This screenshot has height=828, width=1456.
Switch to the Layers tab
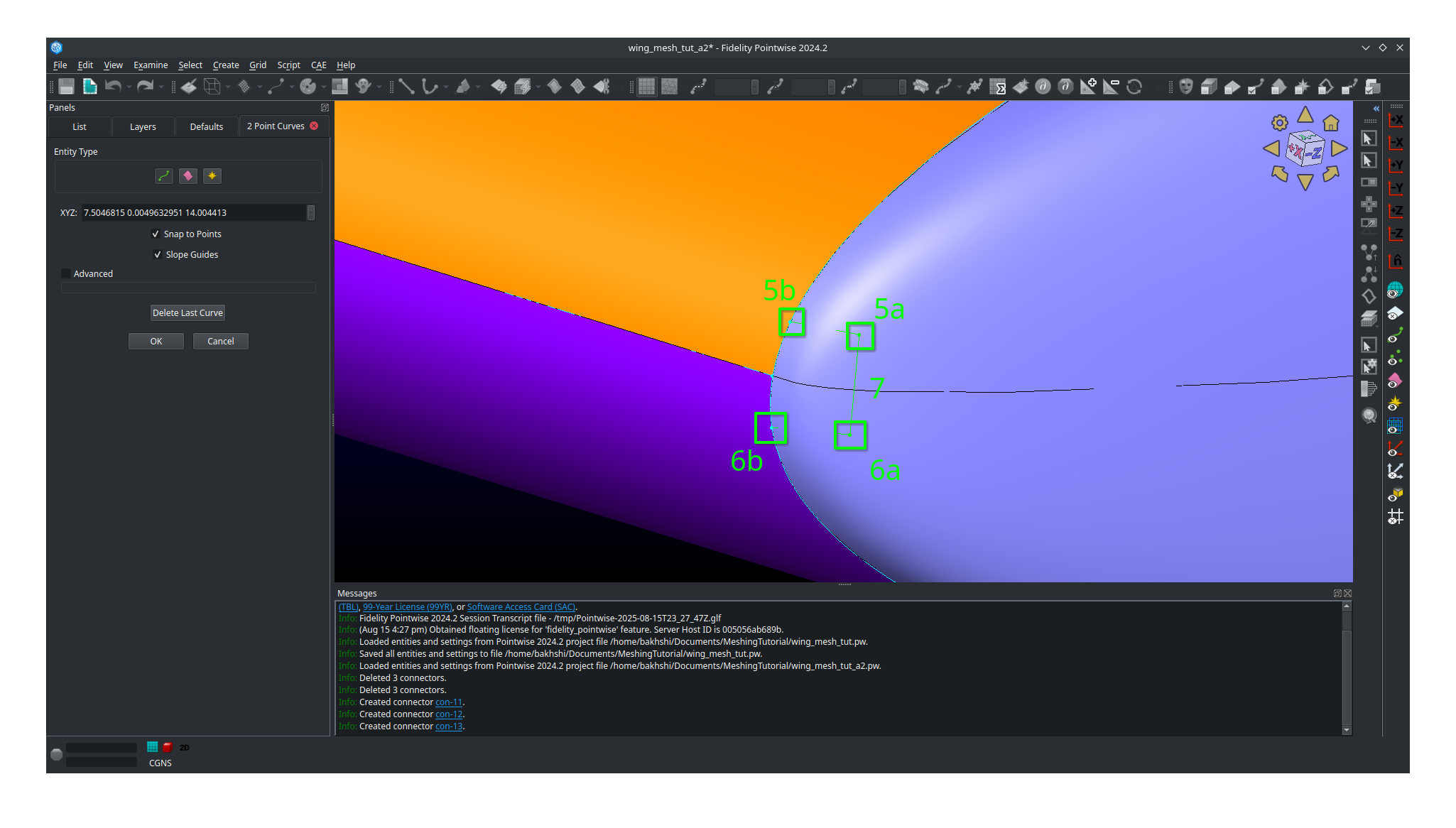point(142,126)
